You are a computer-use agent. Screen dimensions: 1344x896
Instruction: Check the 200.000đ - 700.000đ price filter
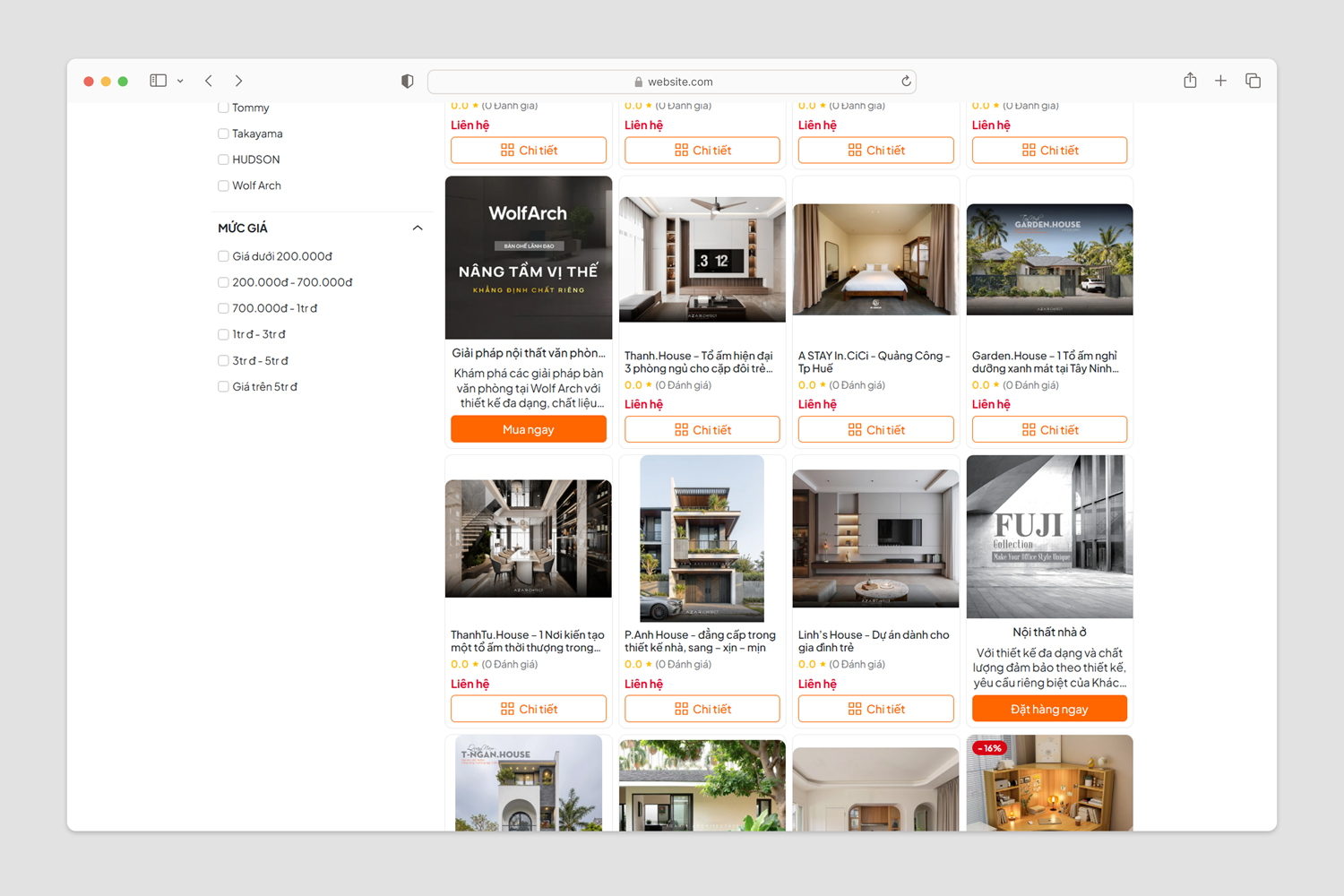(223, 282)
